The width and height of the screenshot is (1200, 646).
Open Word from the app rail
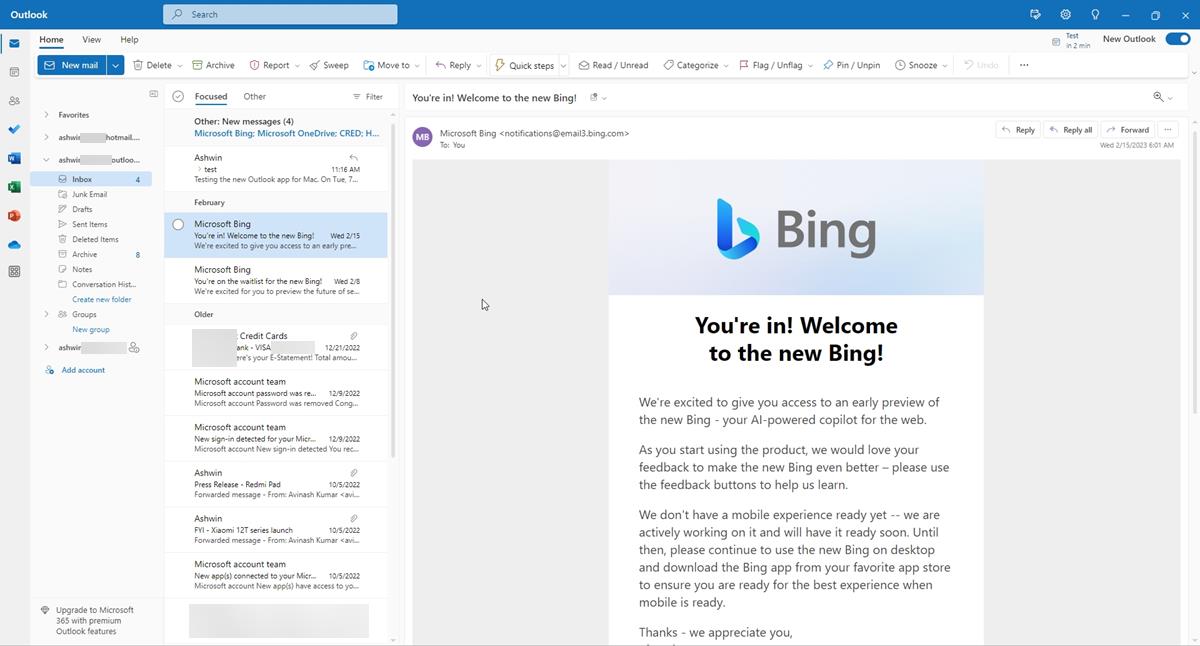point(14,158)
